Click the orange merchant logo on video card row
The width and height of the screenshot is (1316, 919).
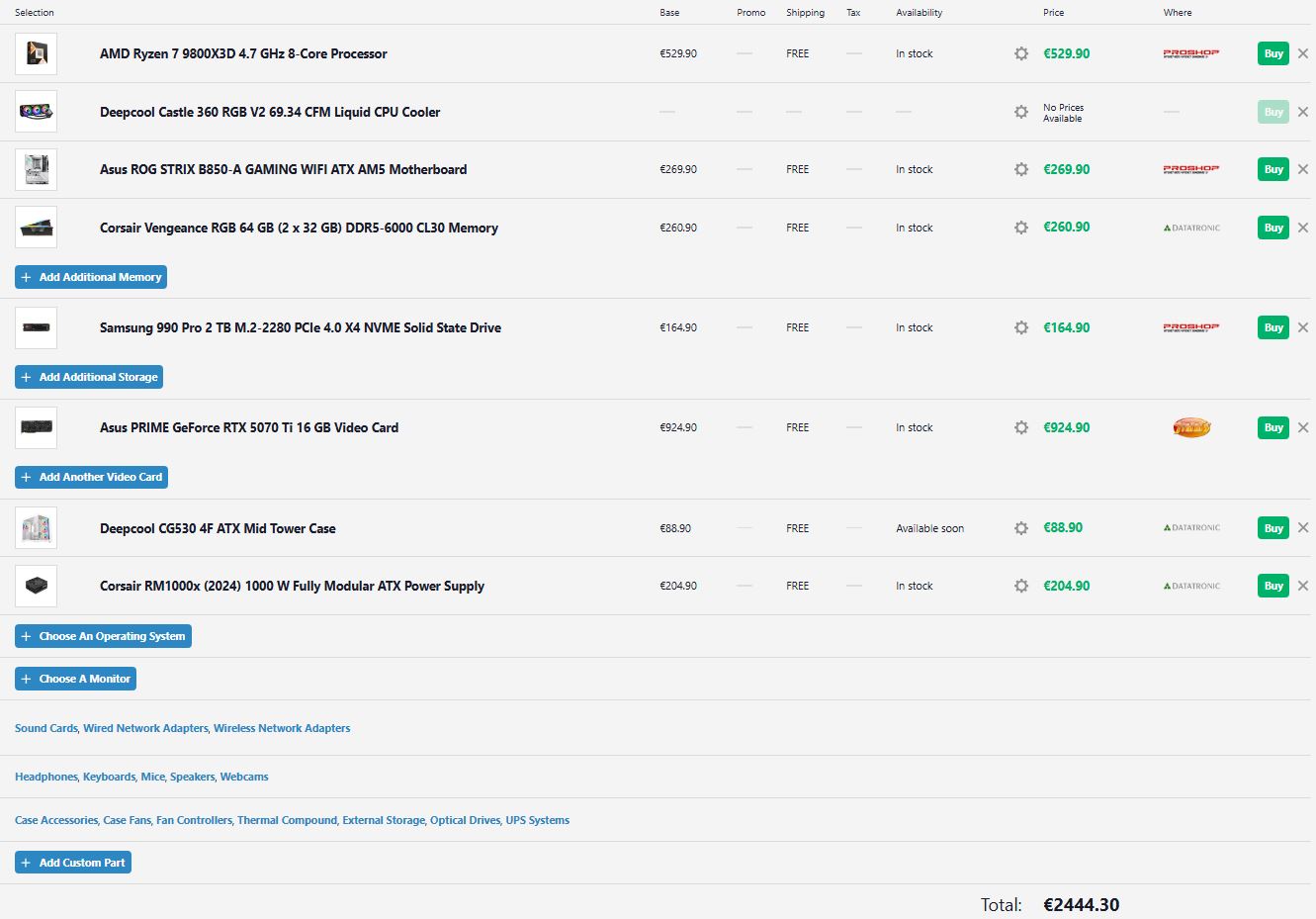1191,427
